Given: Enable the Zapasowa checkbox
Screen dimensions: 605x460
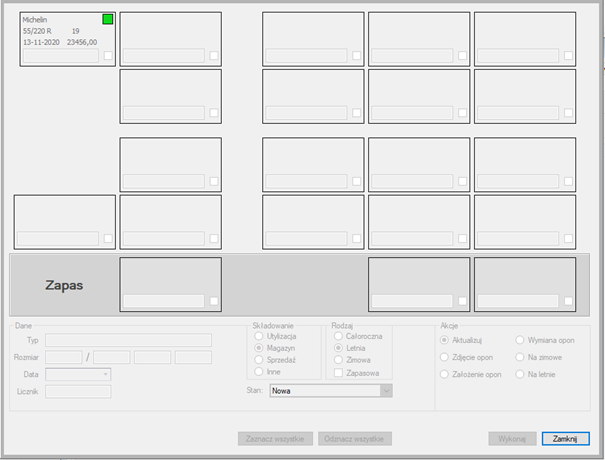Looking at the screenshot, I should point(338,373).
